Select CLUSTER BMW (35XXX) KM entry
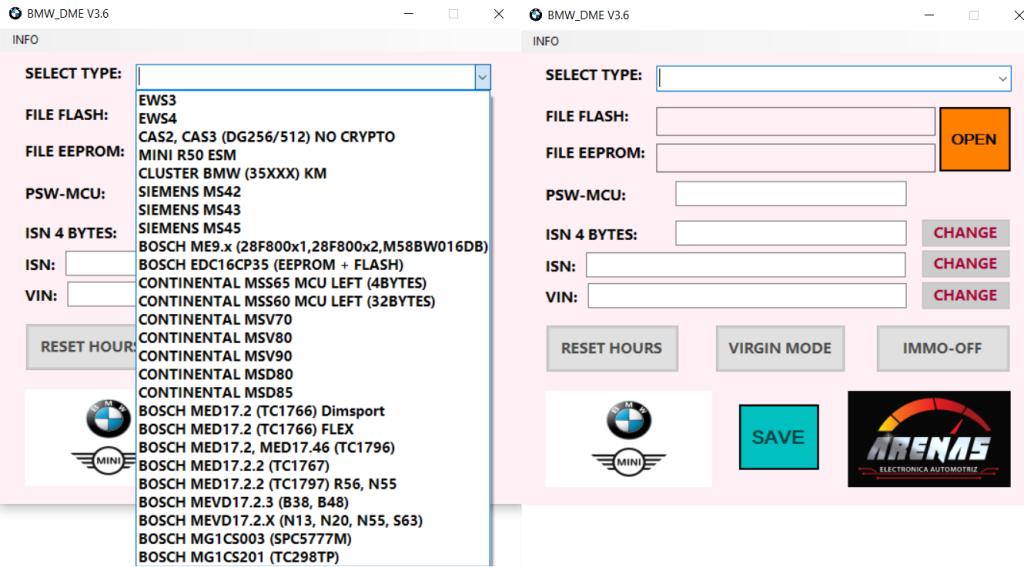 tap(313, 173)
